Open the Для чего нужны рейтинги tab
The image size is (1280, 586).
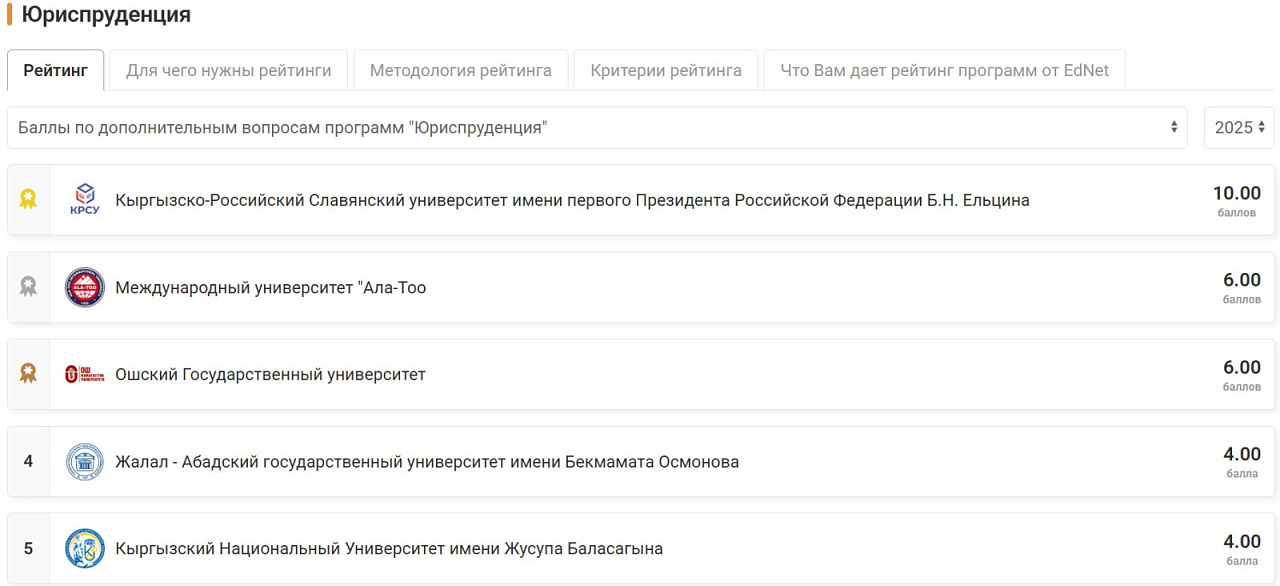[228, 71]
